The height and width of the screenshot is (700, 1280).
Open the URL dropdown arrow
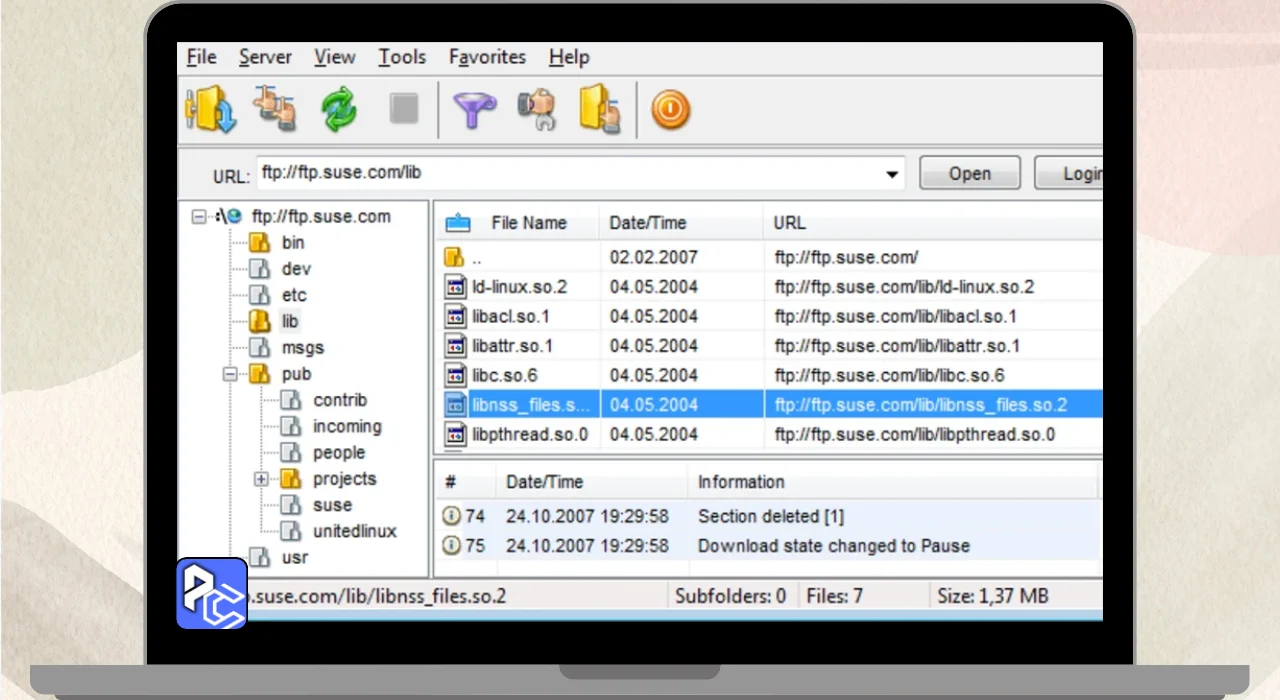pos(891,174)
